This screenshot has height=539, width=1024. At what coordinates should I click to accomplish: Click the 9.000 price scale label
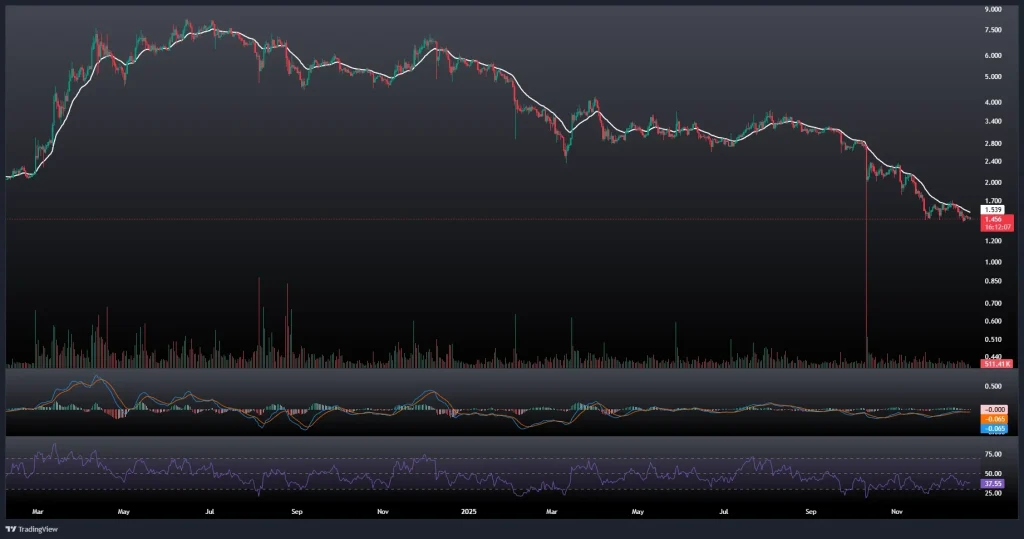tap(994, 9)
